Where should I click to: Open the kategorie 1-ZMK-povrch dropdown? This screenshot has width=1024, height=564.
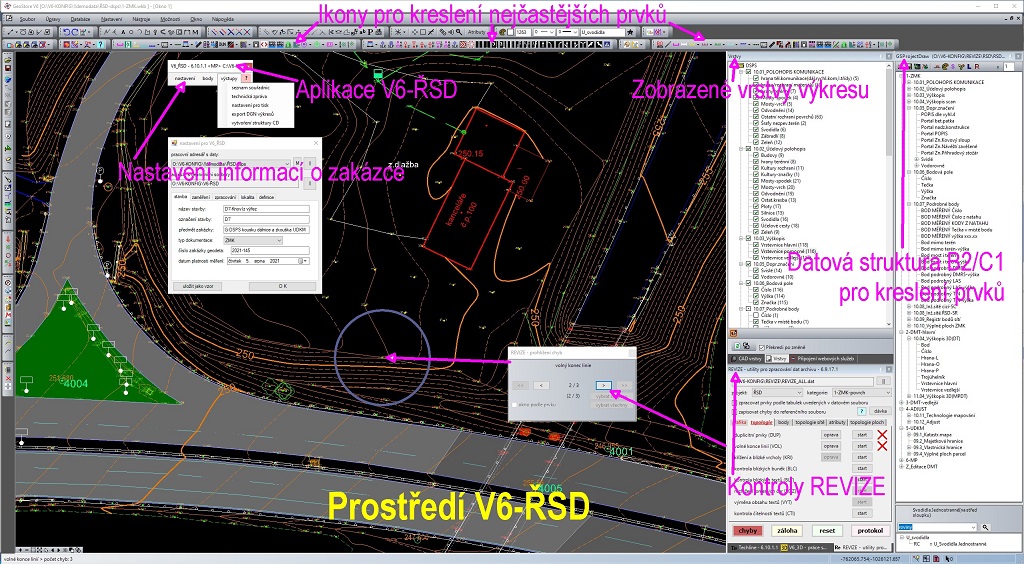(x=861, y=392)
